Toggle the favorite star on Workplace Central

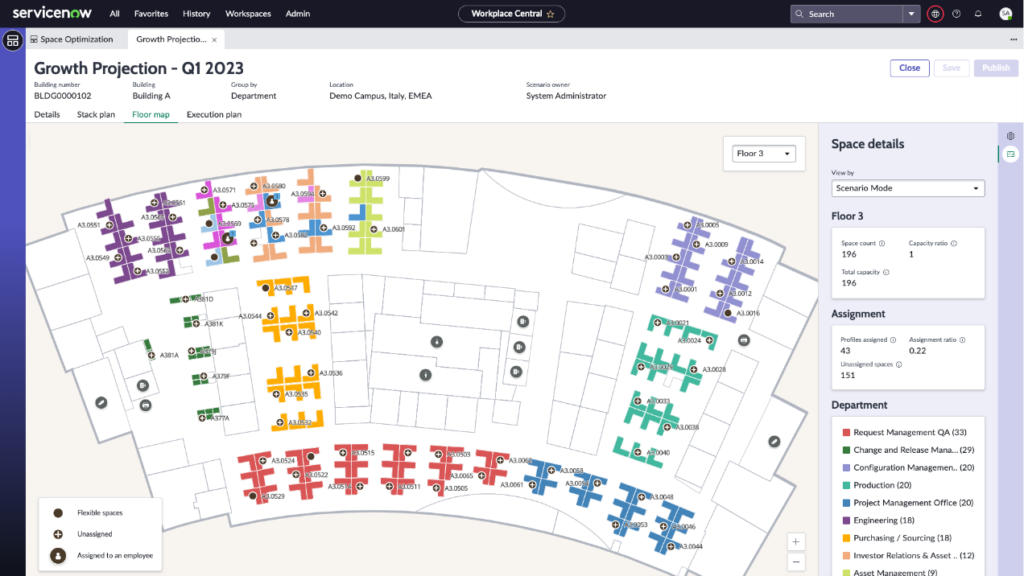[x=552, y=13]
